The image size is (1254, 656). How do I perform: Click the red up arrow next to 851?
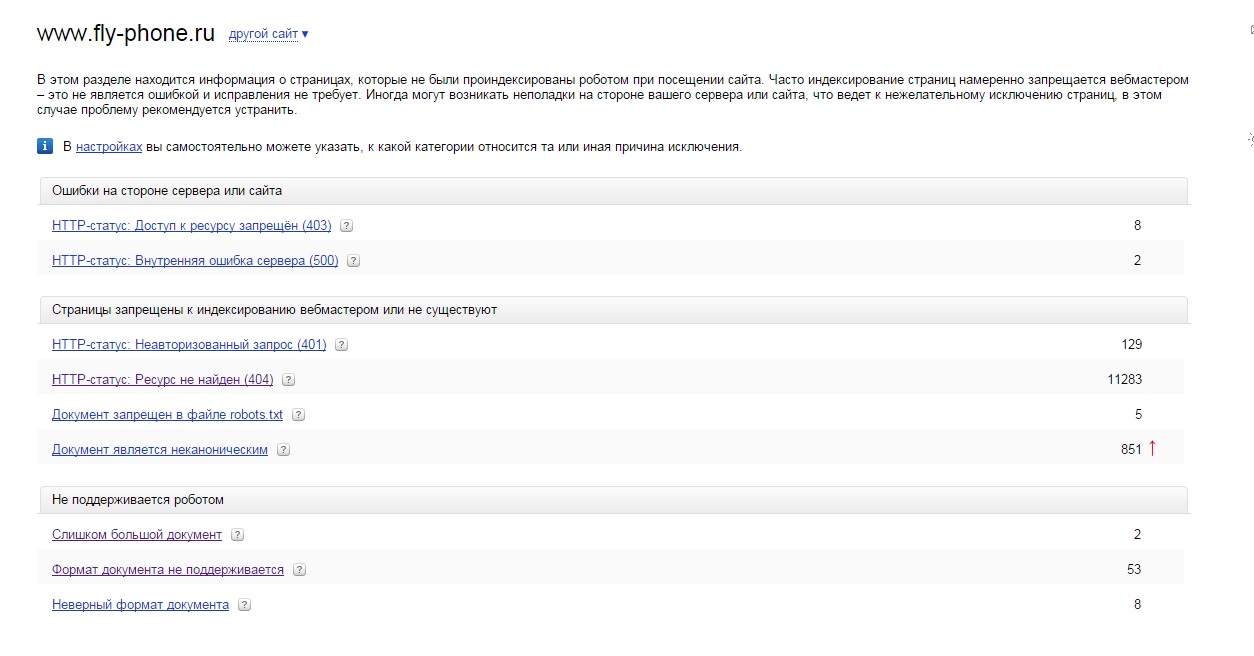pyautogui.click(x=1152, y=449)
